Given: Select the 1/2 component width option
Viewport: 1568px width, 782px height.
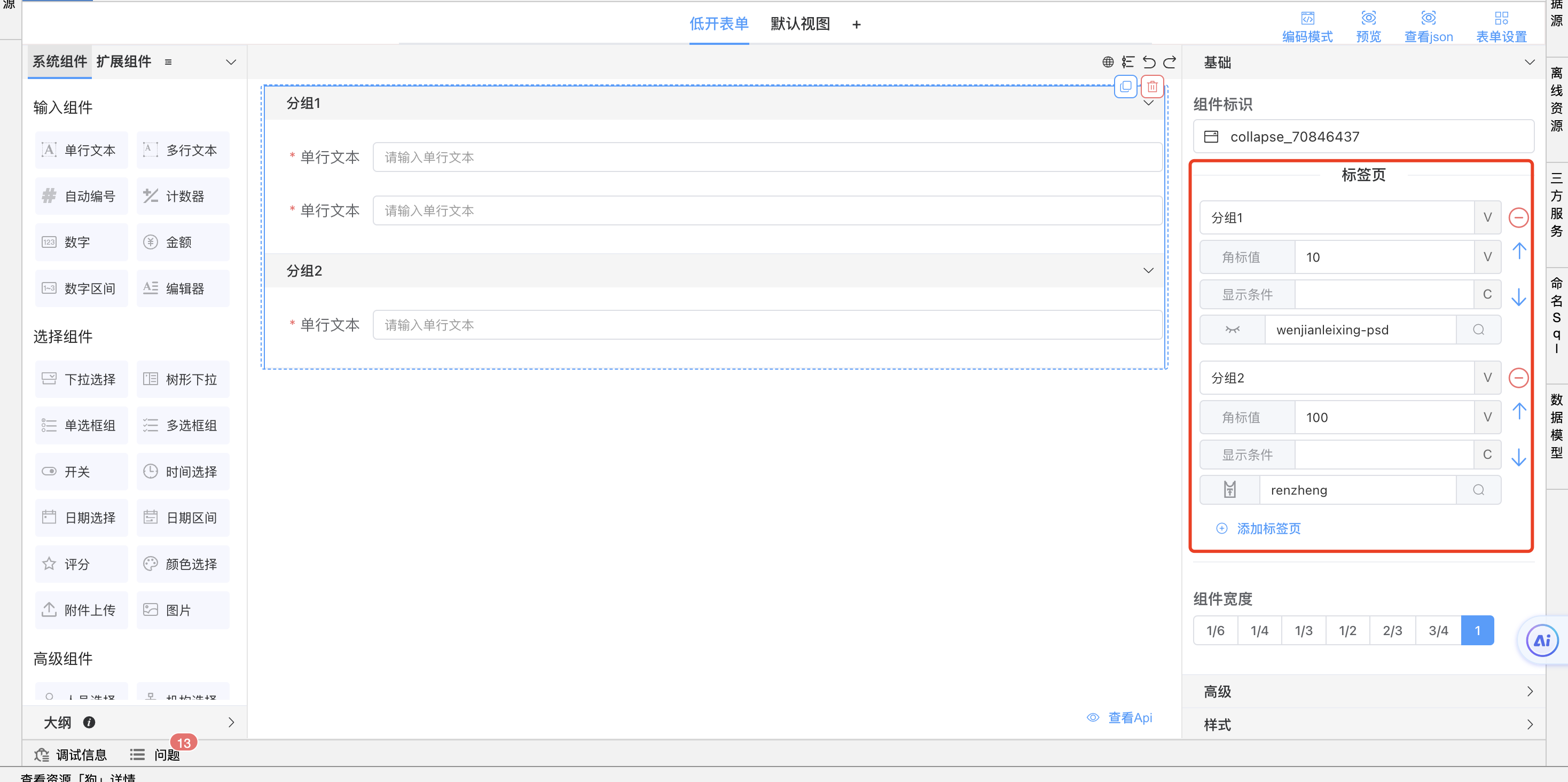Looking at the screenshot, I should [1347, 631].
